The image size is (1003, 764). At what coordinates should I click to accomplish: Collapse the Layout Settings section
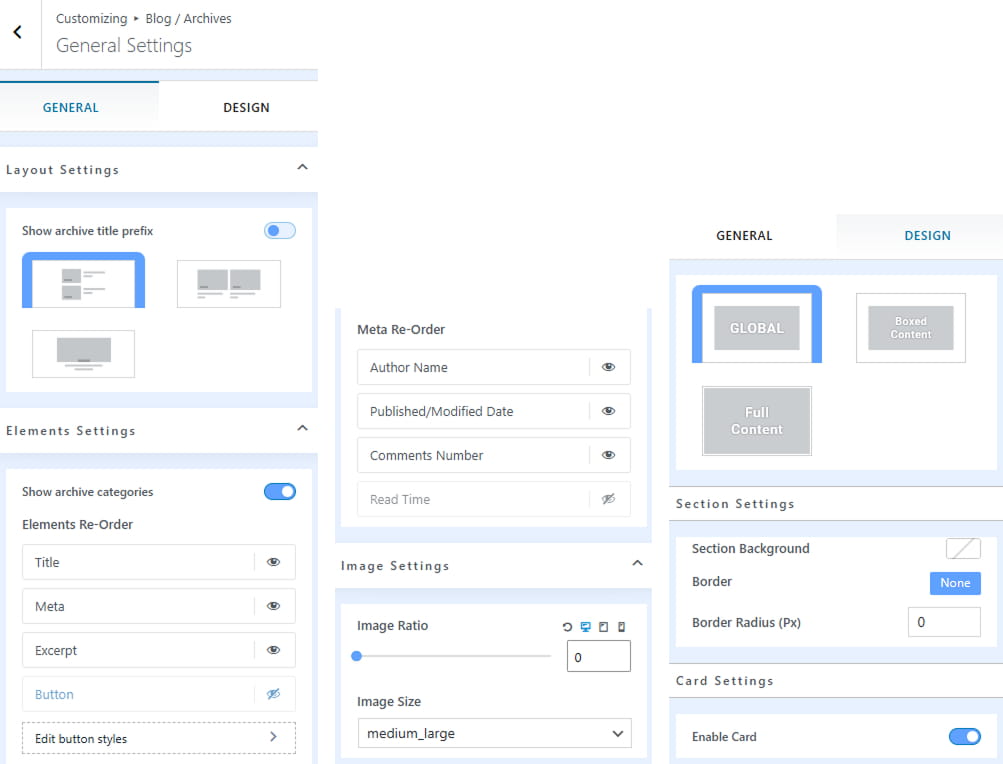coord(303,168)
